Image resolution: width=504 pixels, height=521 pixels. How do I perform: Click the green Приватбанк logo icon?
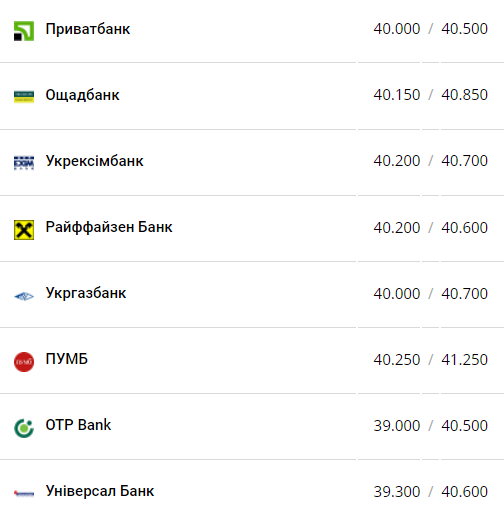click(24, 31)
